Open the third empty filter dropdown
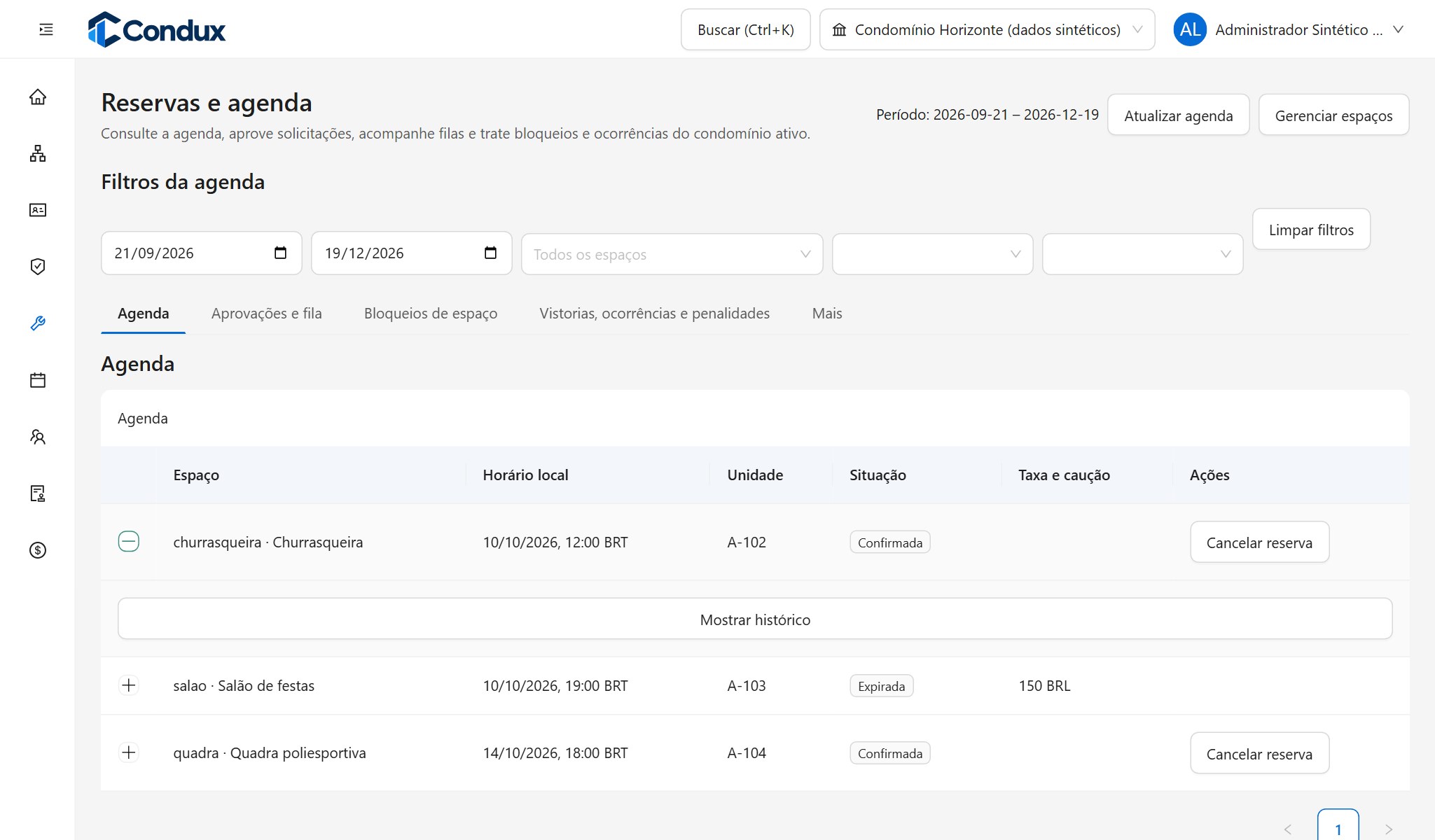The image size is (1435, 840). point(1142,254)
